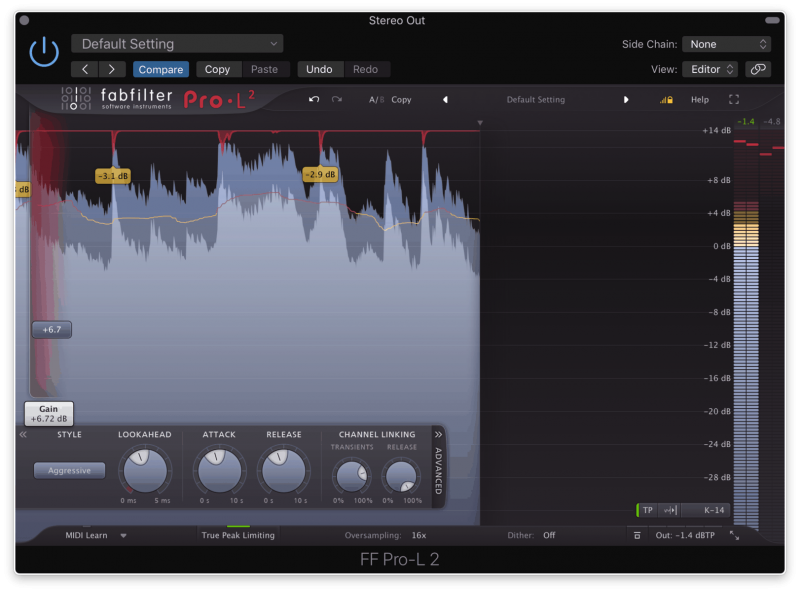Click the +6.7 gain slider handle
The width and height of the screenshot is (800, 592).
52,330
